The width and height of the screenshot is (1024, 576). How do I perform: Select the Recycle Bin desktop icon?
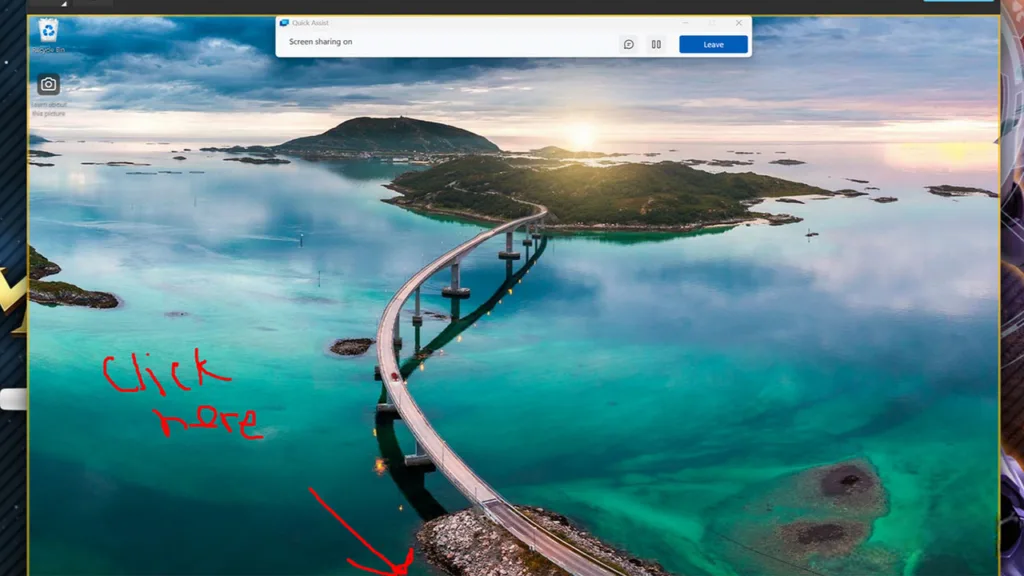(48, 31)
